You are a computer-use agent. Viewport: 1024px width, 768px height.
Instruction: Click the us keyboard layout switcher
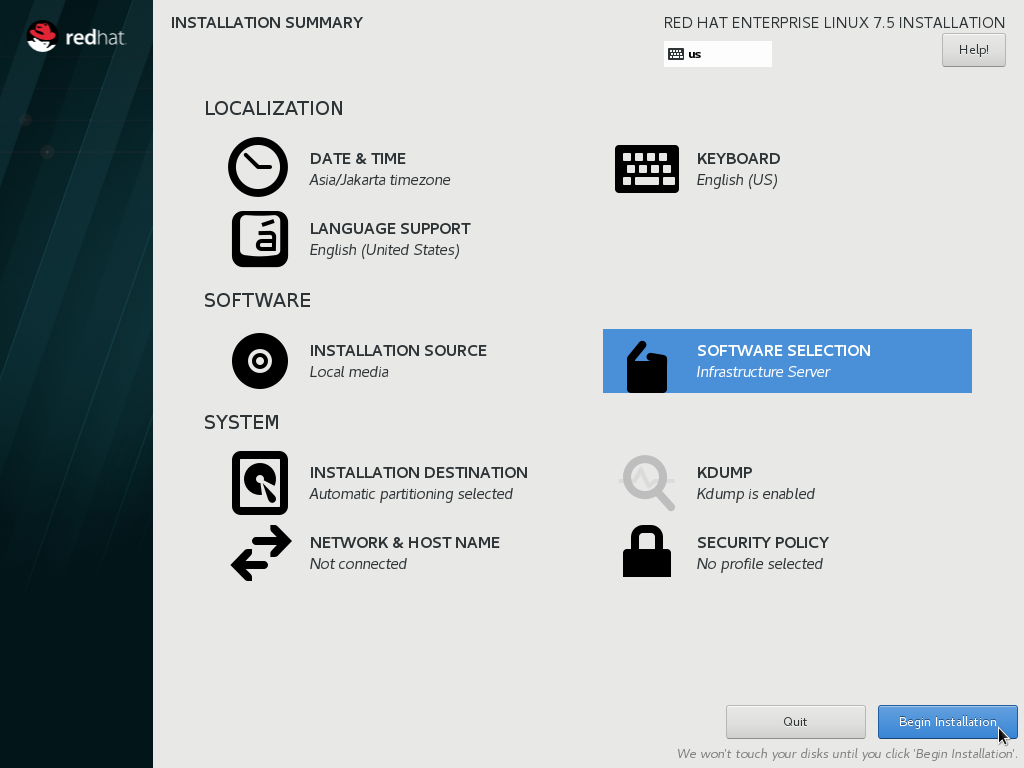pos(718,54)
